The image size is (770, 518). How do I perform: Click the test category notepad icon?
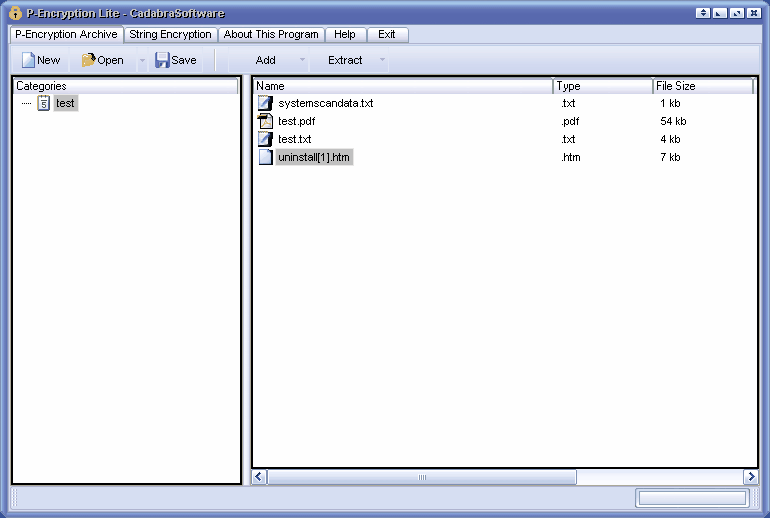[44, 103]
